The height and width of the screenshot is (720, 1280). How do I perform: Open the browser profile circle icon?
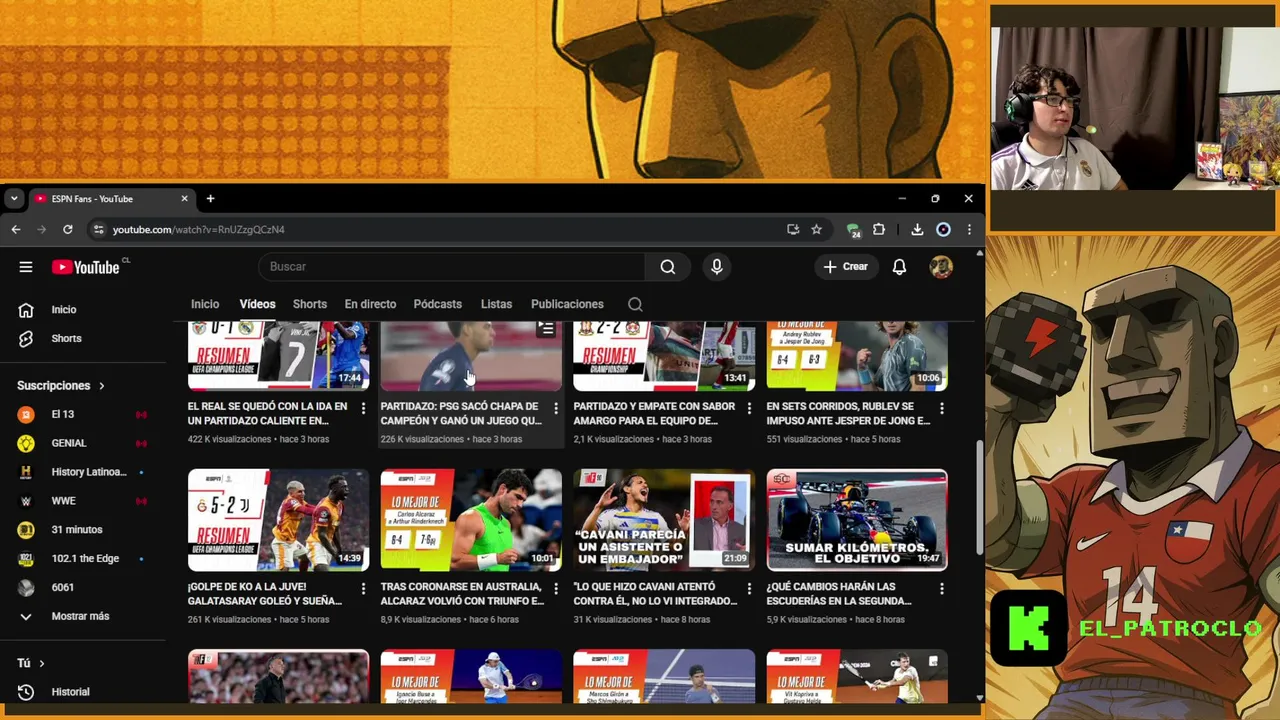coord(943,229)
